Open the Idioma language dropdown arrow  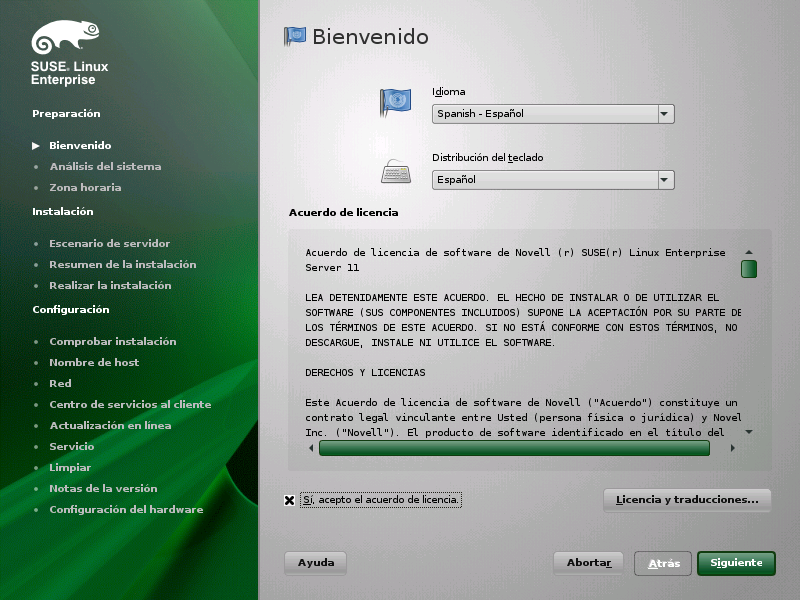tap(664, 114)
